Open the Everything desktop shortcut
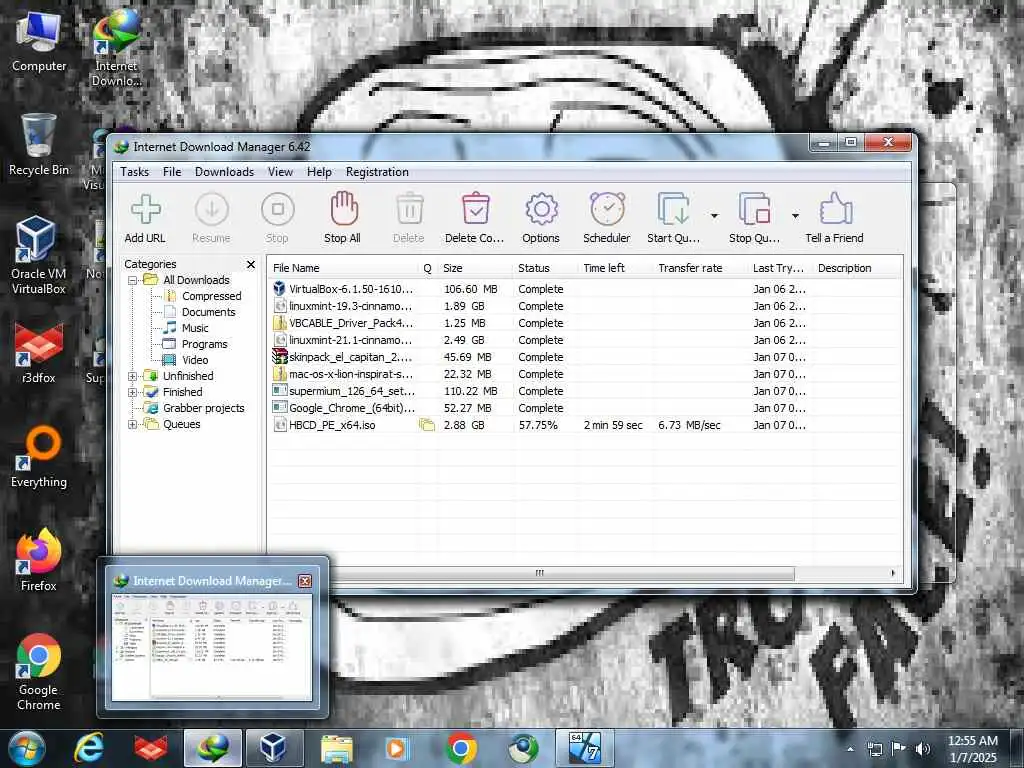This screenshot has width=1024, height=768. coord(39,456)
